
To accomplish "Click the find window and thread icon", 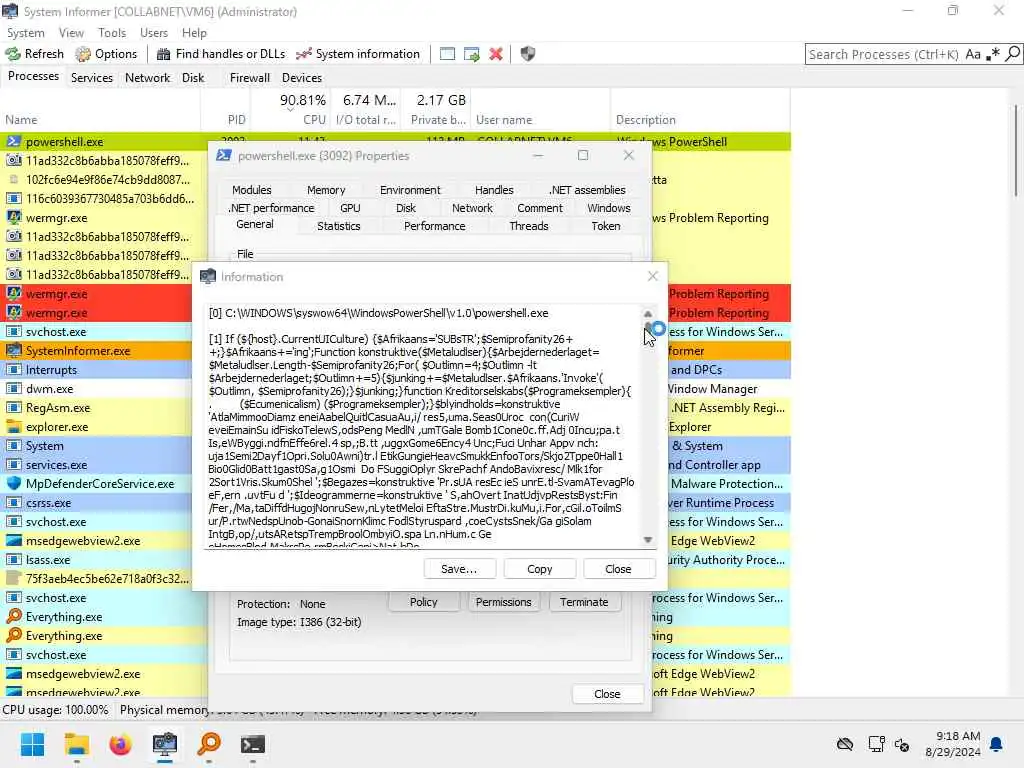I will 472,54.
